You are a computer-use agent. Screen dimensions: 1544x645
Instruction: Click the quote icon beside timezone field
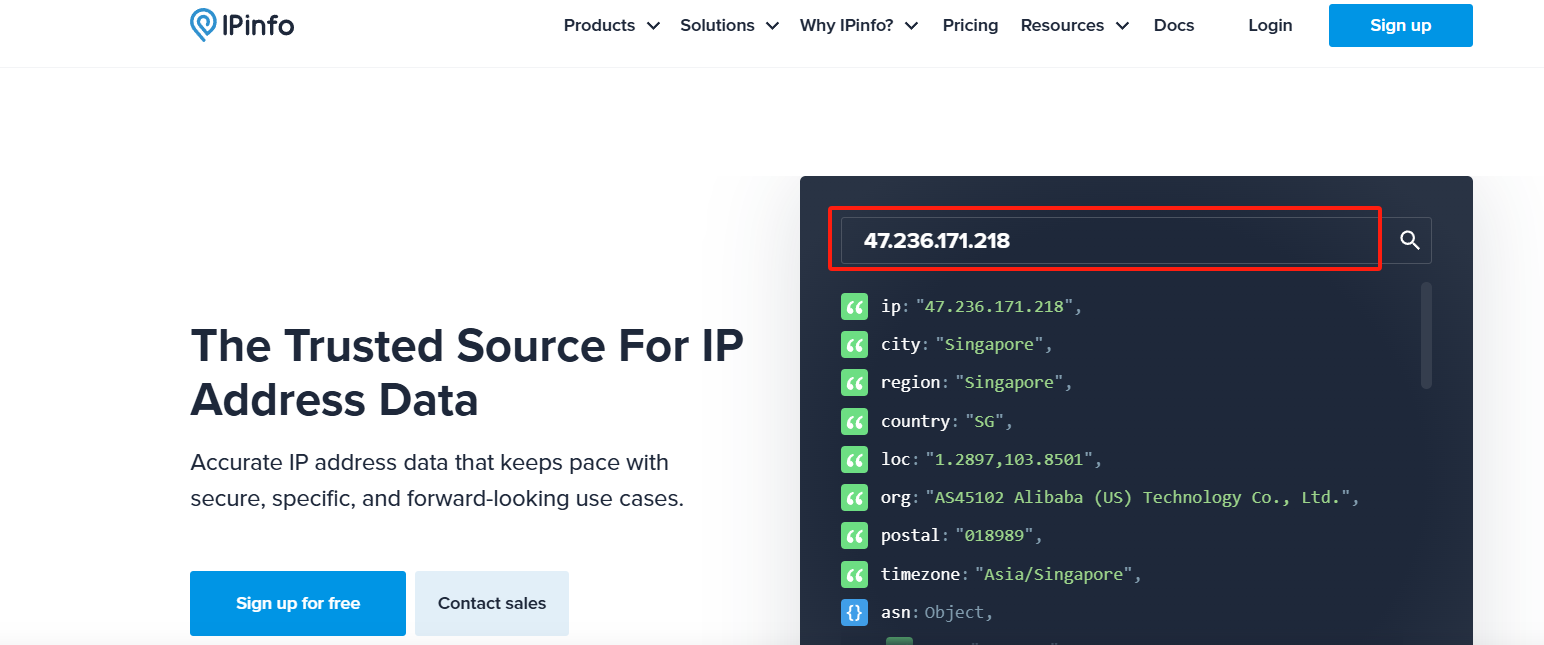(x=854, y=574)
